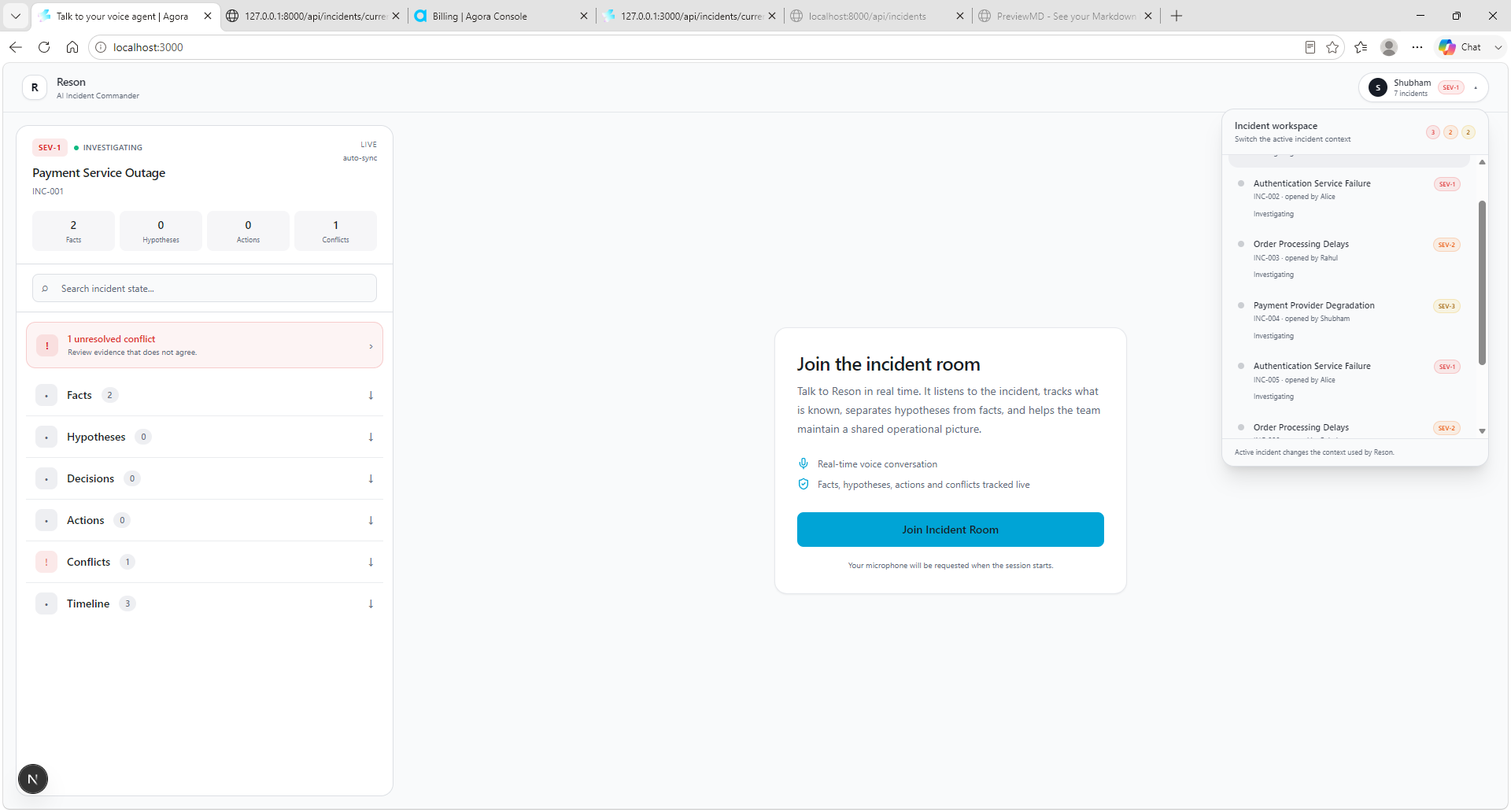The image size is (1511, 812).
Task: Click the browser home icon
Action: pos(72,47)
